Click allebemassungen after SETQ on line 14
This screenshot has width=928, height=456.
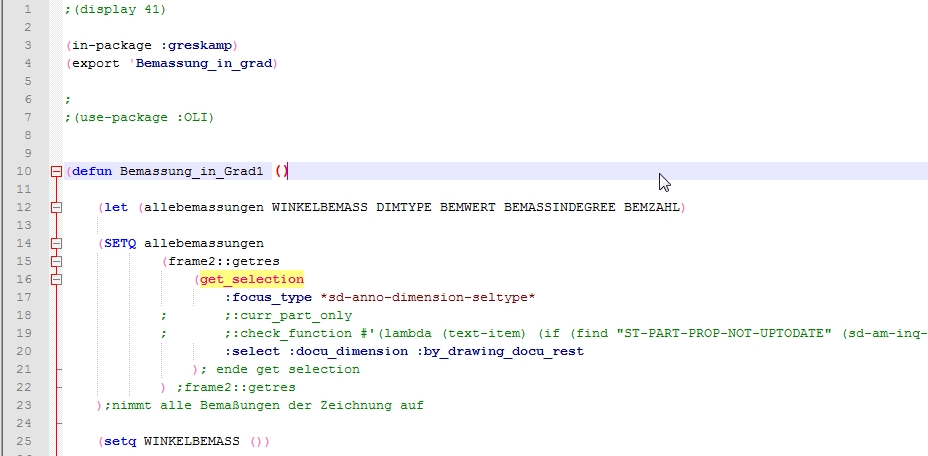[x=204, y=243]
